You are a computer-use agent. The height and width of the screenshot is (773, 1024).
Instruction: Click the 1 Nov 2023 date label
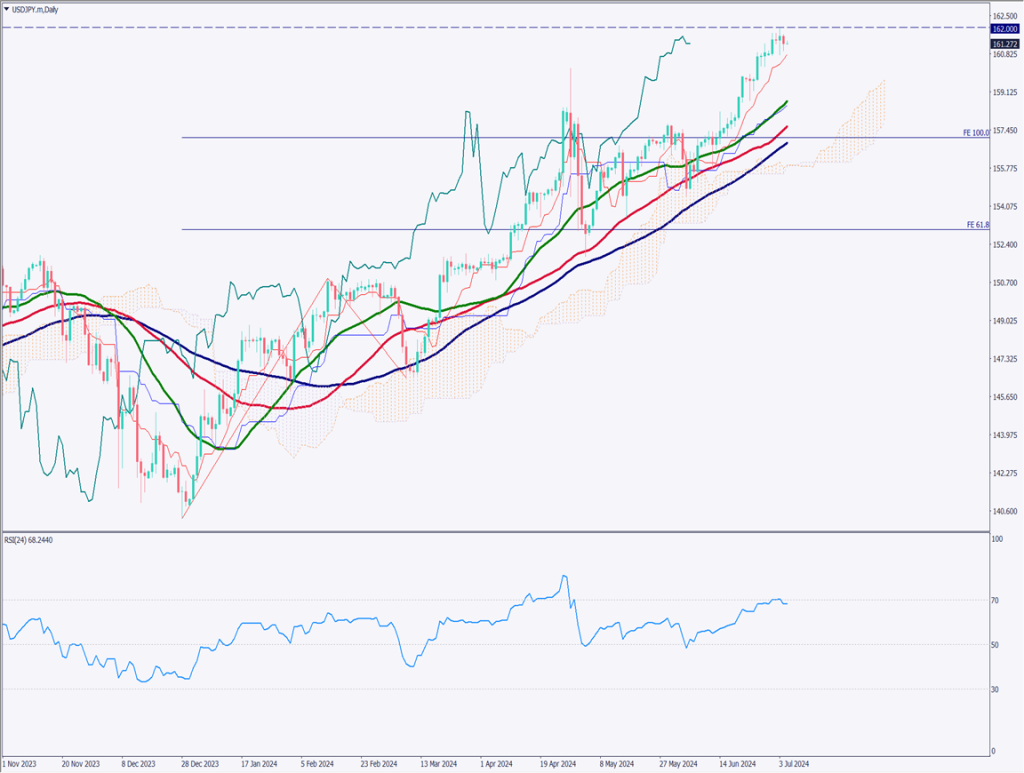21,762
